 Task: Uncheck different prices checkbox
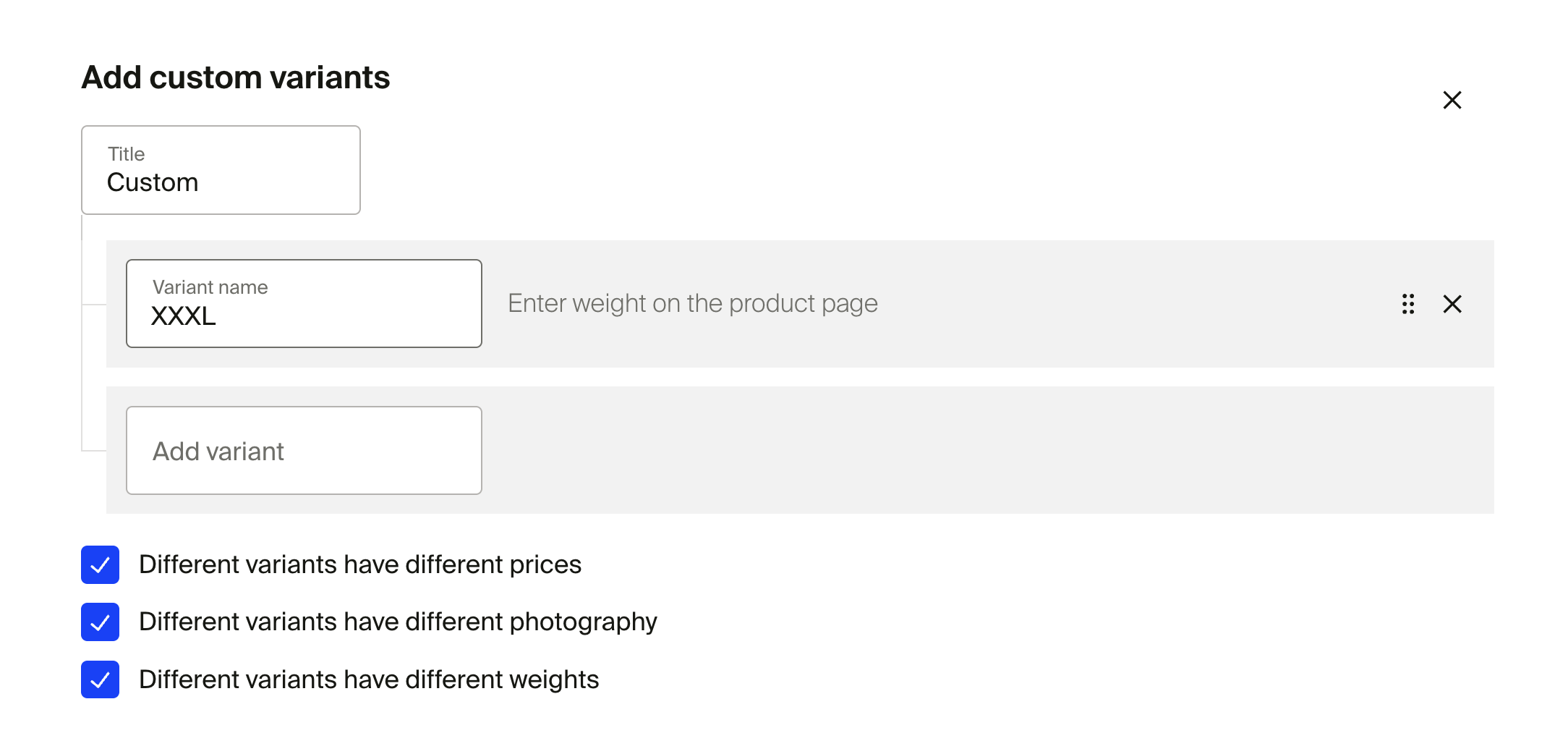100,564
